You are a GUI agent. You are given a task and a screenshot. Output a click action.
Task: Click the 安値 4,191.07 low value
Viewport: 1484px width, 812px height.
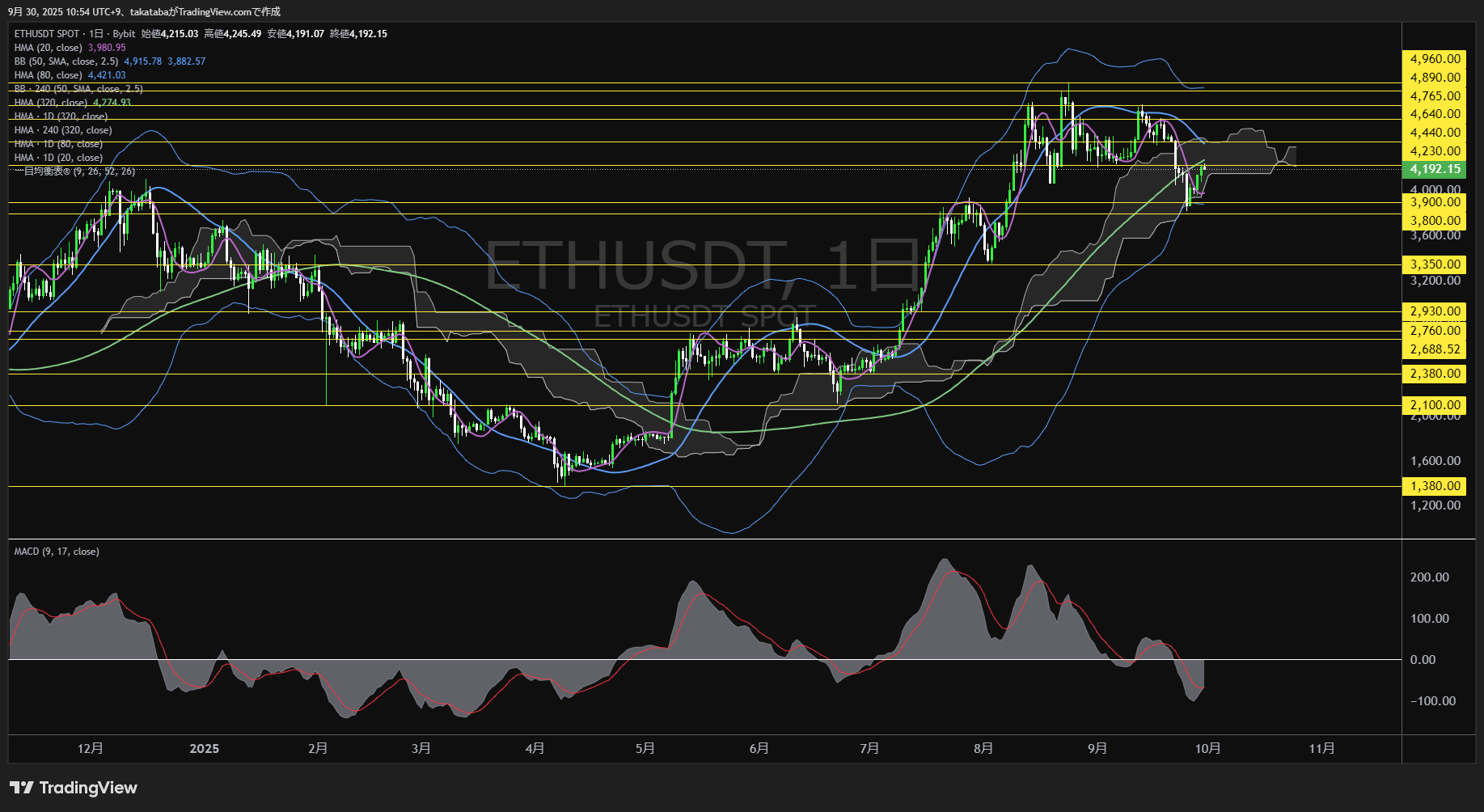coord(296,34)
